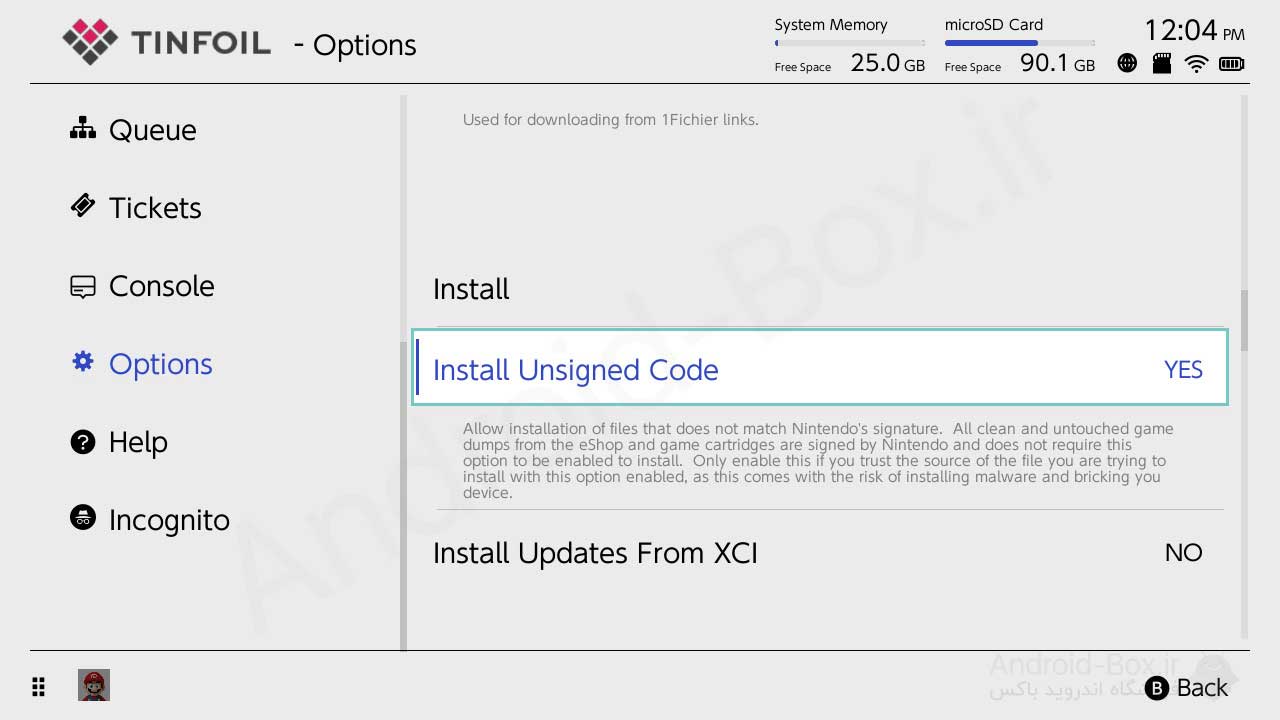Click the microSD Card storage bar
Image resolution: width=1280 pixels, height=720 pixels.
1019,43
